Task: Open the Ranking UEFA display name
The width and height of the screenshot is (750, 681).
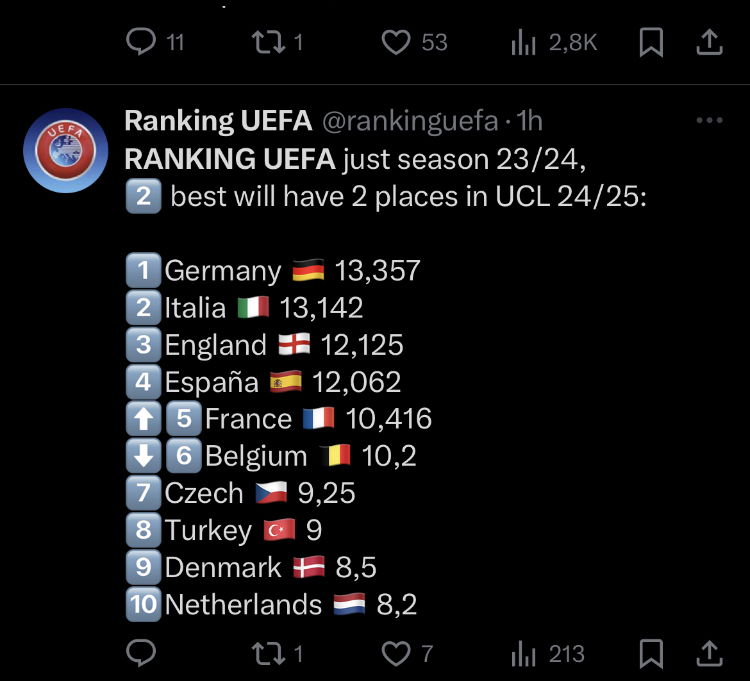Action: [217, 121]
